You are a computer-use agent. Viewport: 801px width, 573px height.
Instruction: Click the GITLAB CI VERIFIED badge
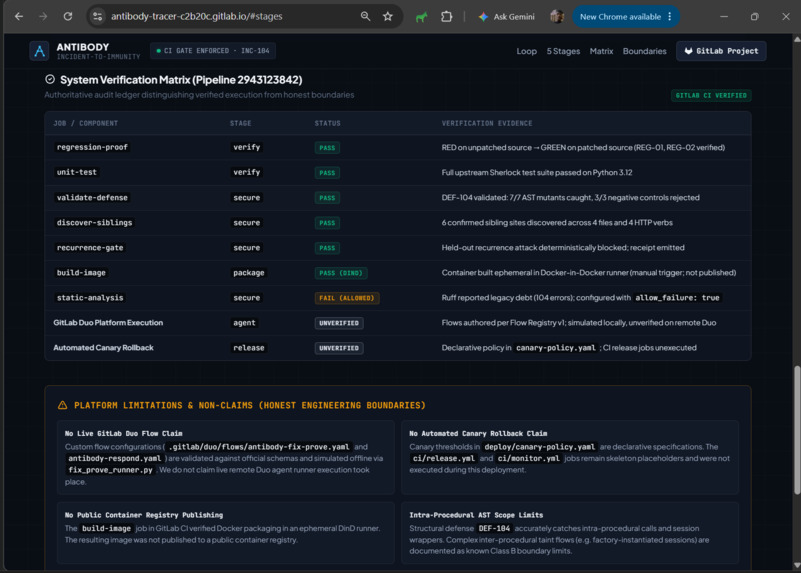pos(711,96)
